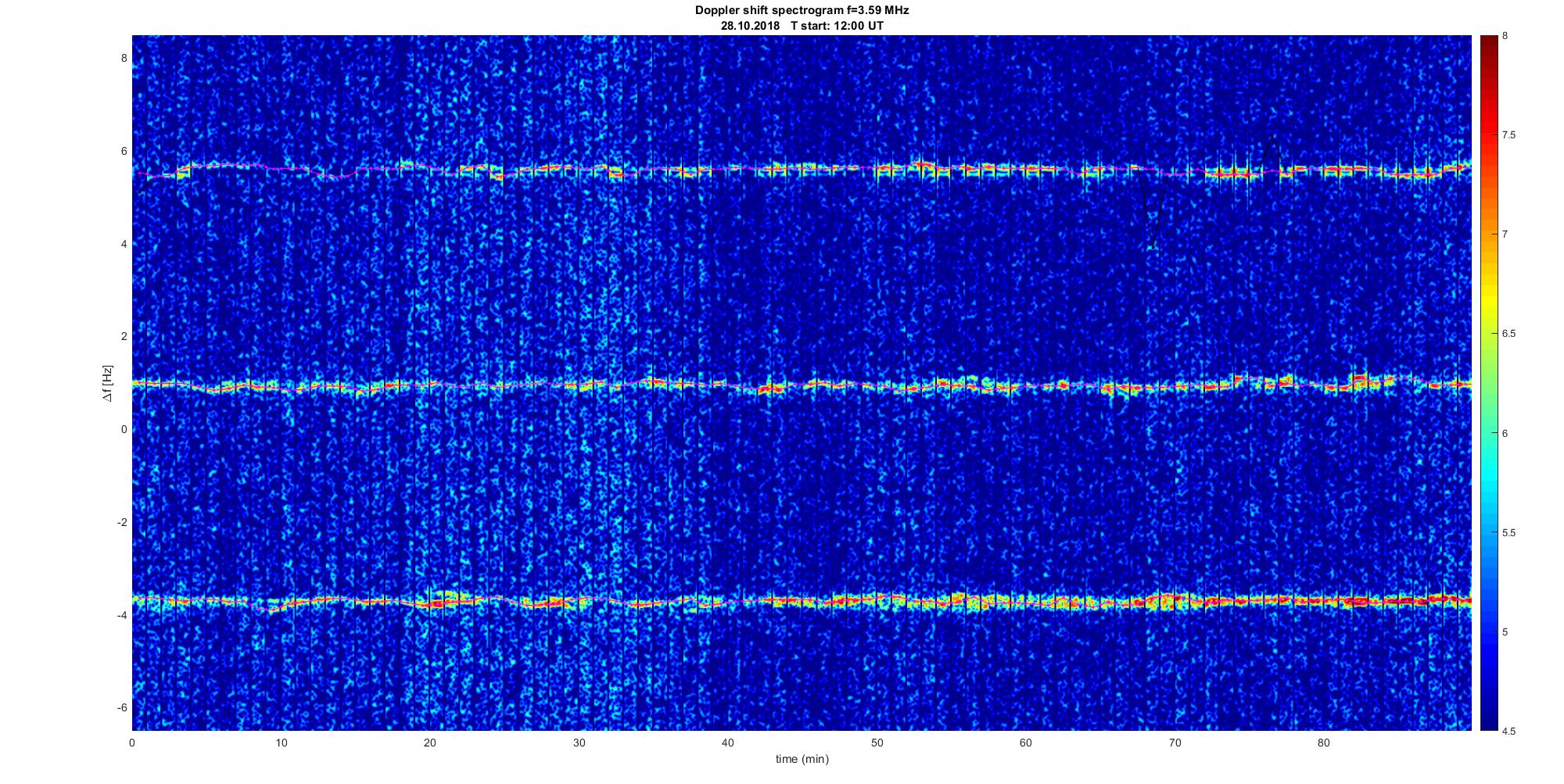Click the x-axis tick label '70'
This screenshot has height=784, width=1564.
pos(1175,743)
